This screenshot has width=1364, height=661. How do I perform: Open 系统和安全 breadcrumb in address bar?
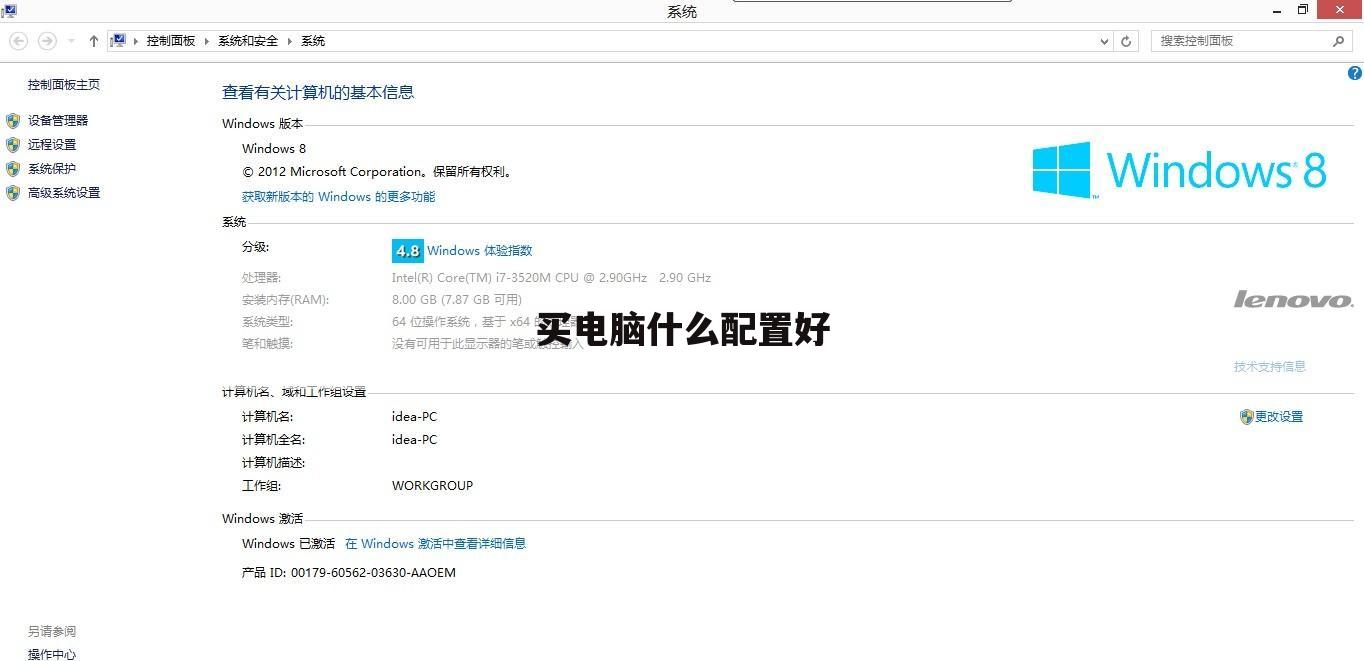pos(248,41)
